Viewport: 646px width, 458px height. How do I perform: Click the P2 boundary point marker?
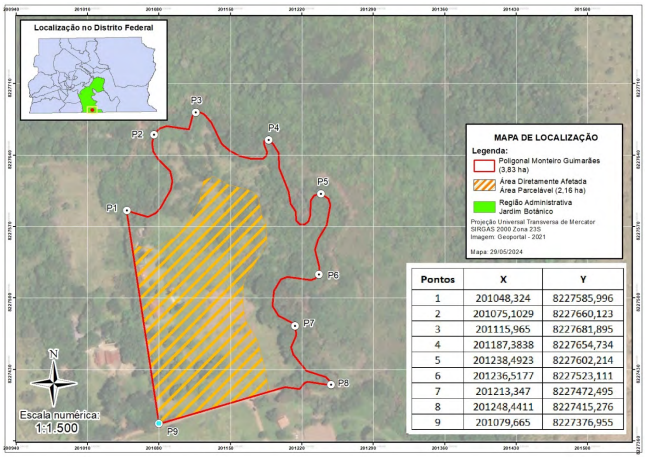(x=154, y=135)
